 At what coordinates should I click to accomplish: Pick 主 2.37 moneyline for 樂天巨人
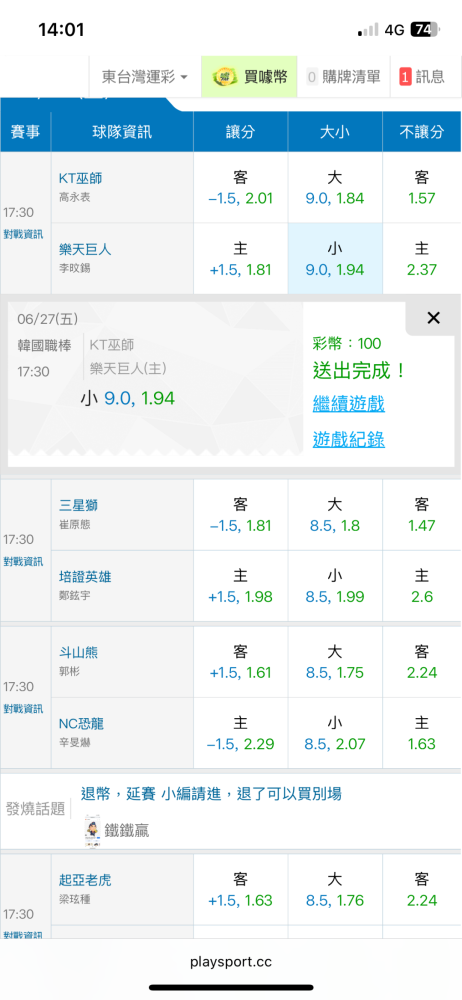[422, 259]
